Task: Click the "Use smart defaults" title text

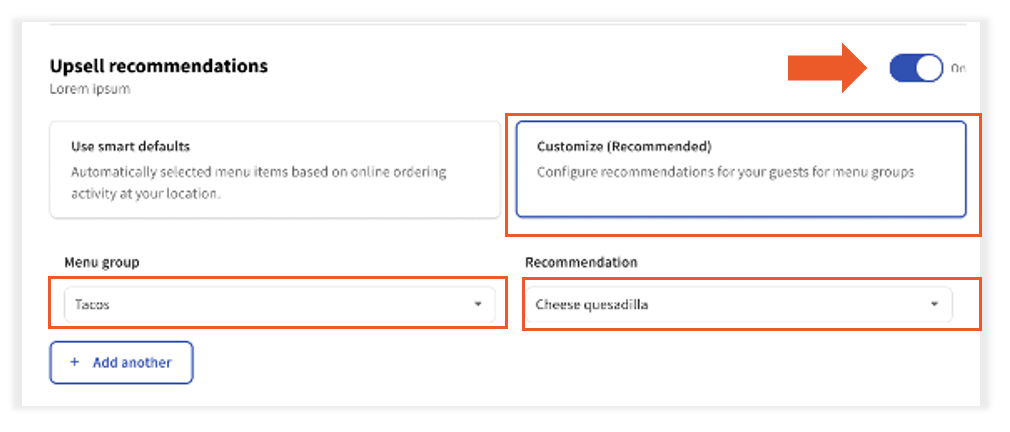Action: (x=130, y=146)
